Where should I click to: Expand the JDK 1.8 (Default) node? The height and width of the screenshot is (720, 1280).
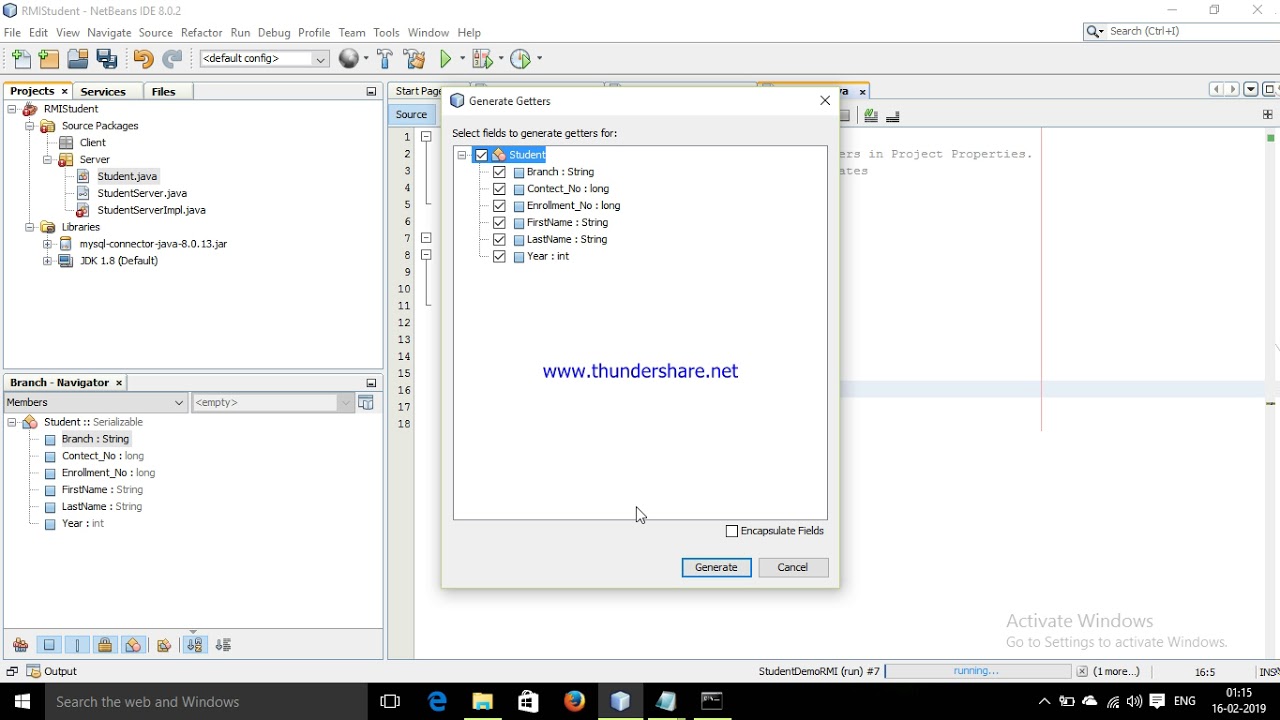pos(47,261)
